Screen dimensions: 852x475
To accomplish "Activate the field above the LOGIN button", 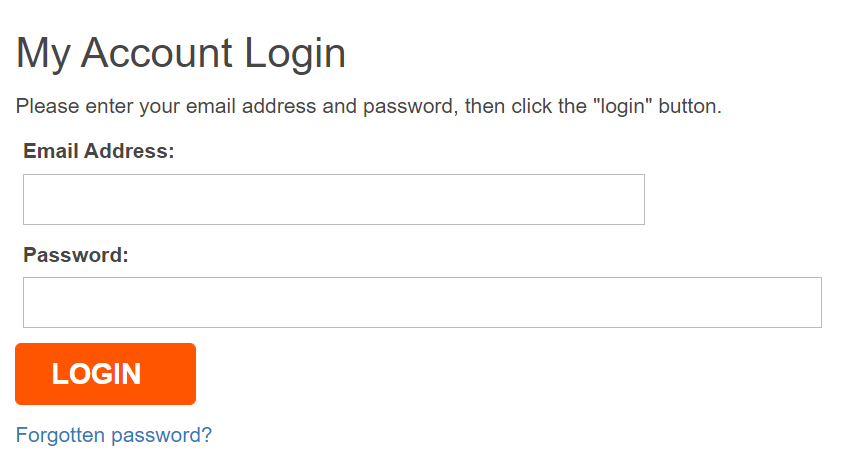I will 422,303.
